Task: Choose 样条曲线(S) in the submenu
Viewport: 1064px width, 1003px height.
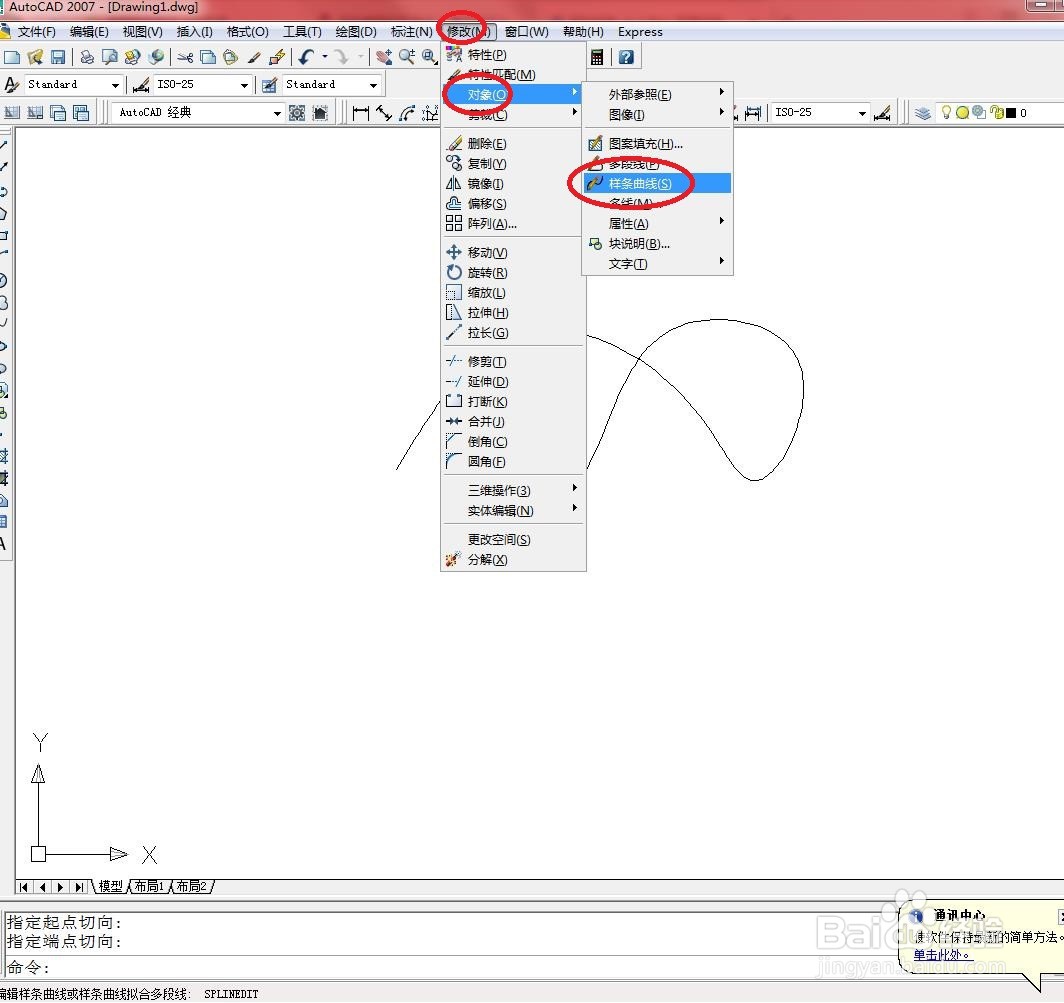Action: point(657,183)
